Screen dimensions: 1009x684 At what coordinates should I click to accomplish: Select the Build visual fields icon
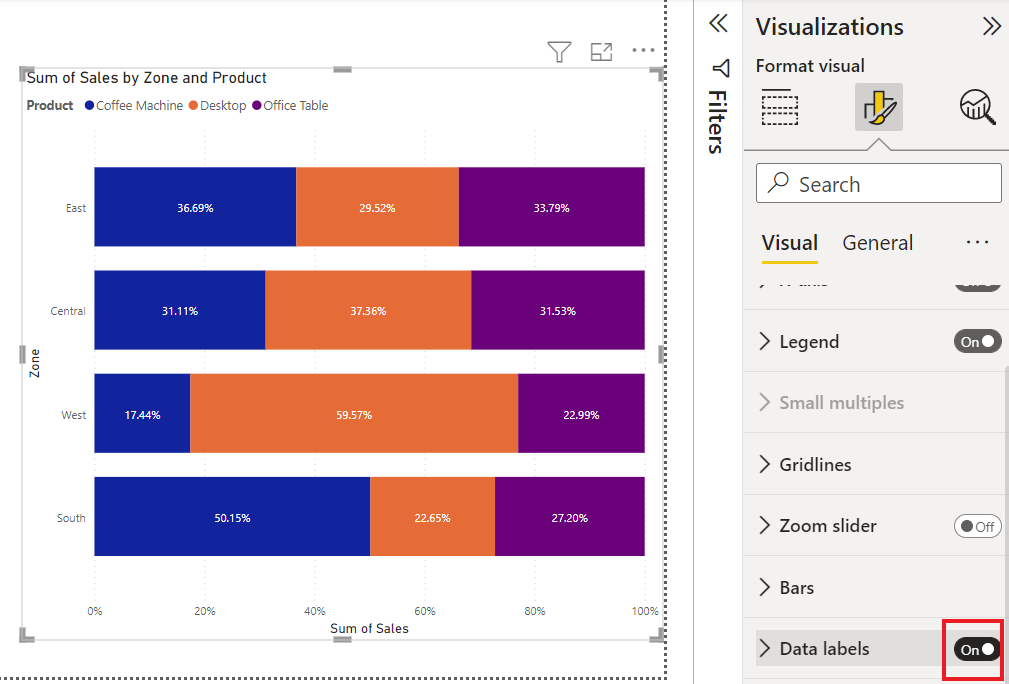[x=780, y=107]
